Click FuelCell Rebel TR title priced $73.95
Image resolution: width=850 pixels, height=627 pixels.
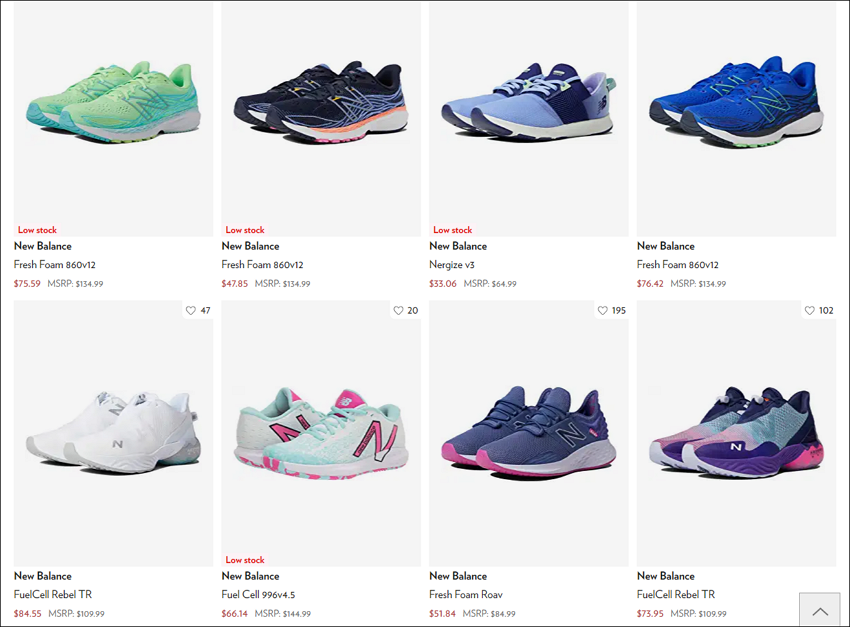click(676, 594)
